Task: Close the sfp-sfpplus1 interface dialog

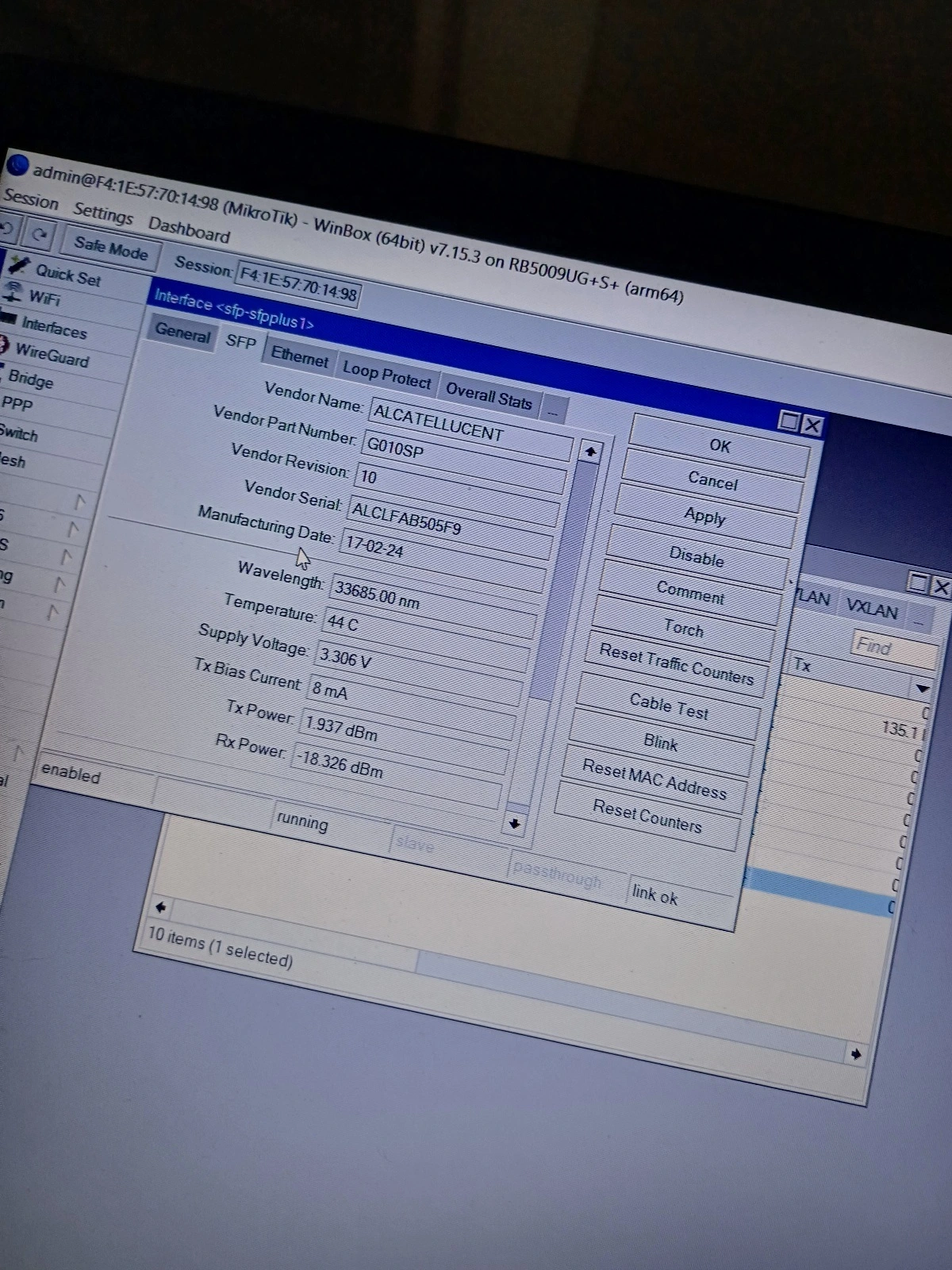Action: (x=812, y=425)
